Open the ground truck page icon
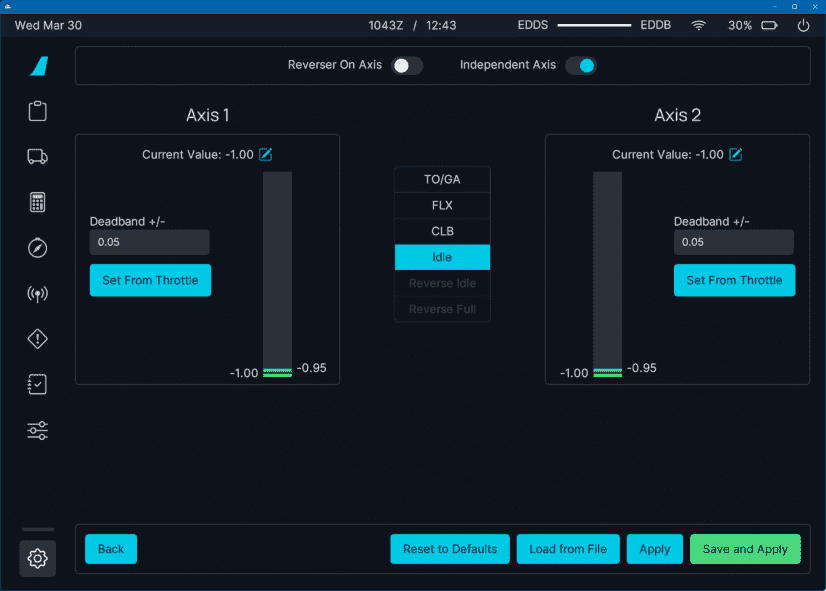This screenshot has width=826, height=591. tap(37, 156)
